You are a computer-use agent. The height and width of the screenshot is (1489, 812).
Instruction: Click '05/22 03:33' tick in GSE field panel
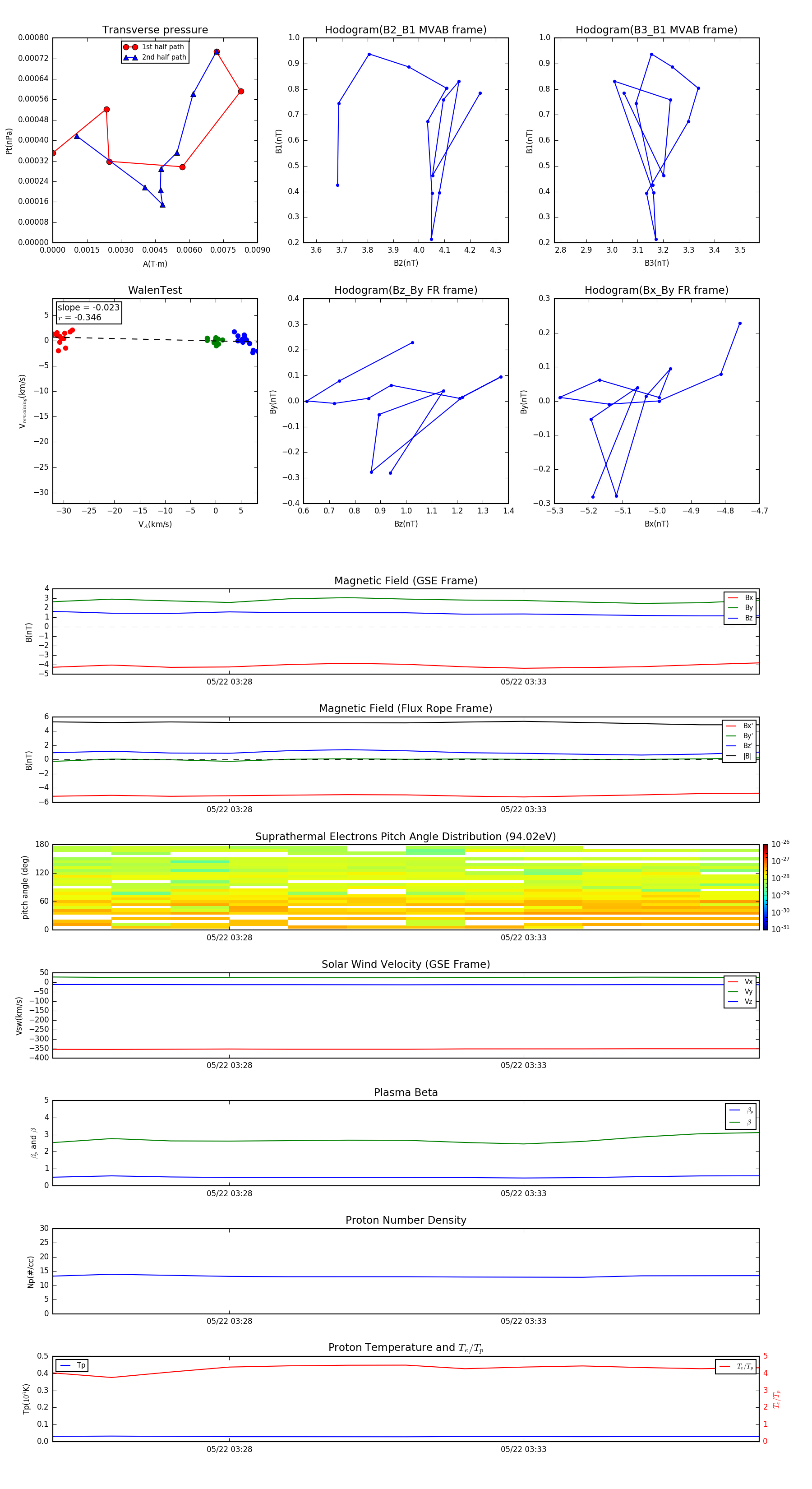[524, 681]
